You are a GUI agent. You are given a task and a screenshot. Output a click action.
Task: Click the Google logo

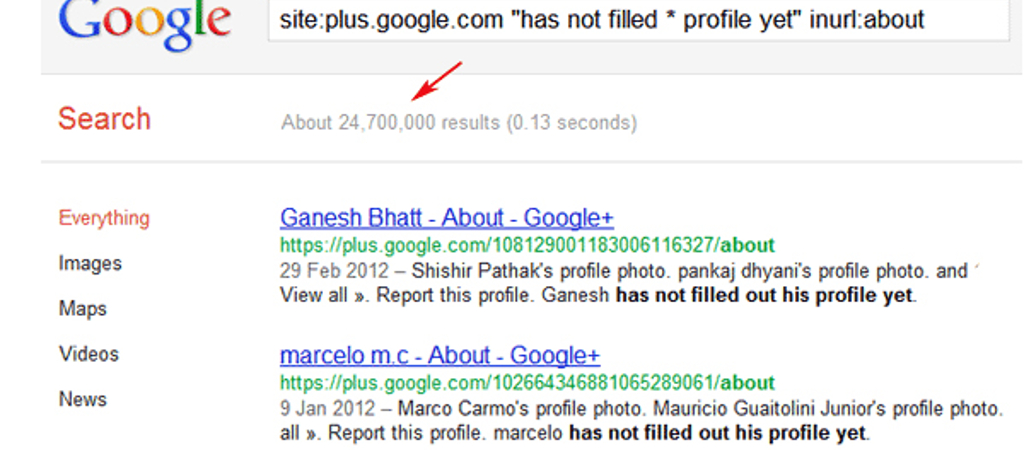click(x=144, y=24)
